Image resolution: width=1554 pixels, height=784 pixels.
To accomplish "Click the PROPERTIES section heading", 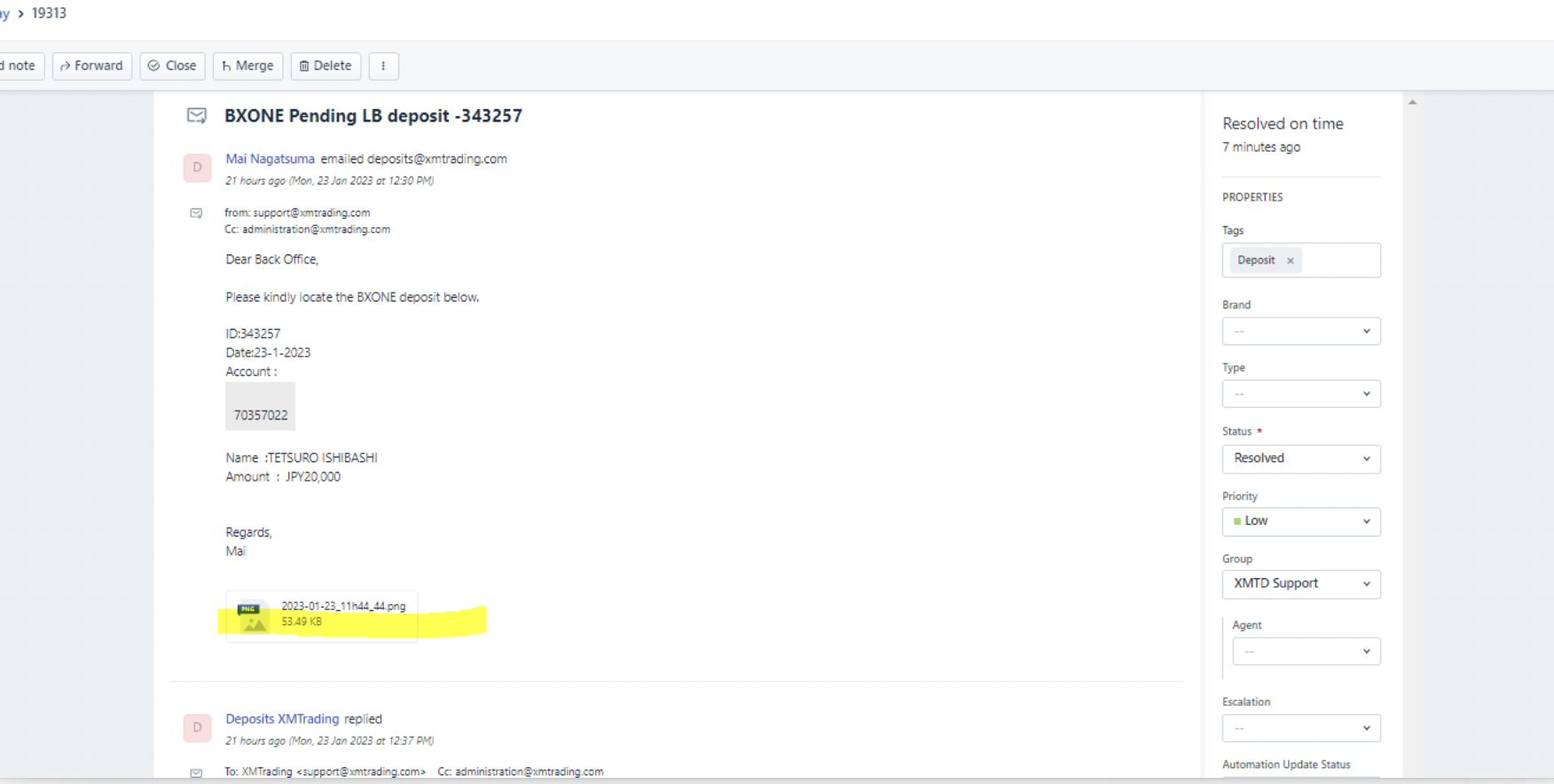I will coord(1252,197).
